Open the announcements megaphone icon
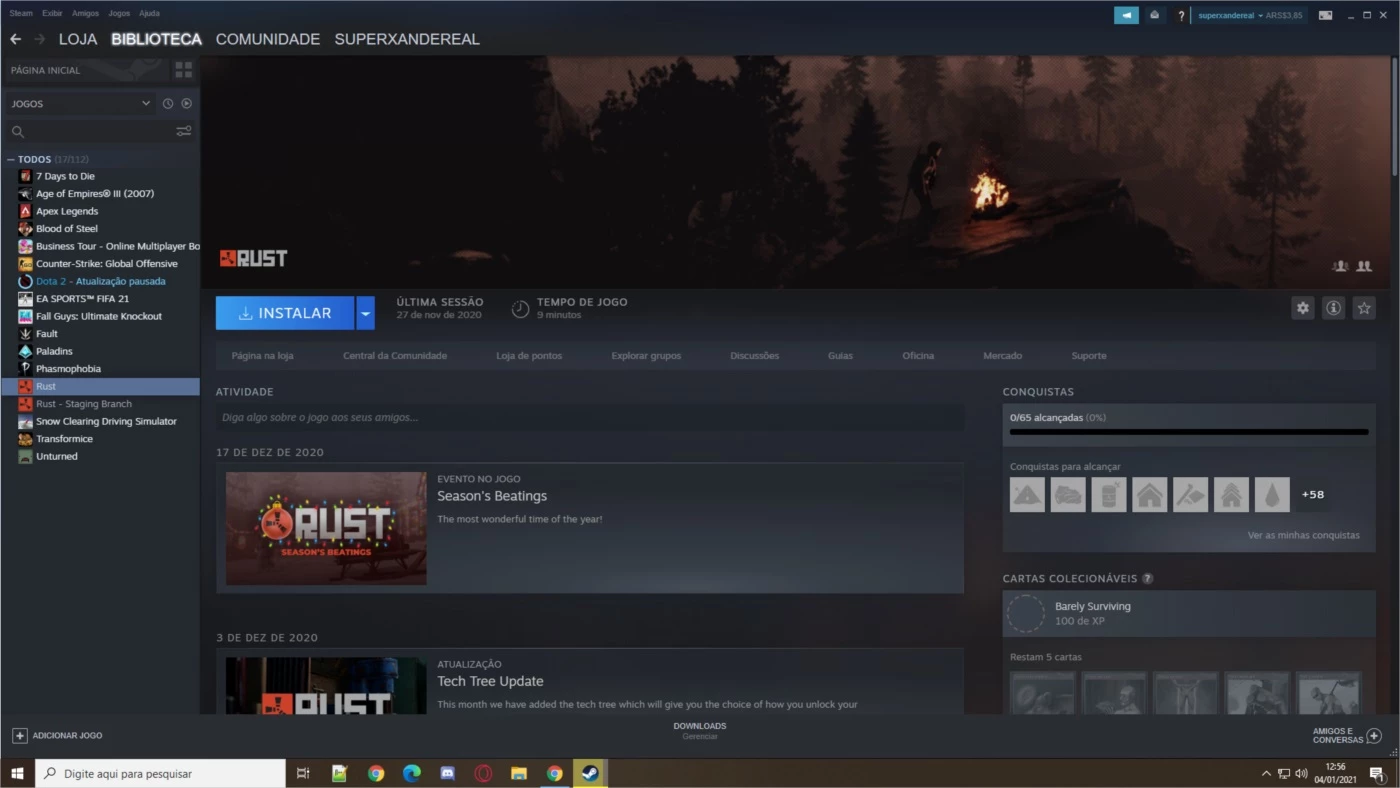The height and width of the screenshot is (788, 1400). pos(1126,15)
